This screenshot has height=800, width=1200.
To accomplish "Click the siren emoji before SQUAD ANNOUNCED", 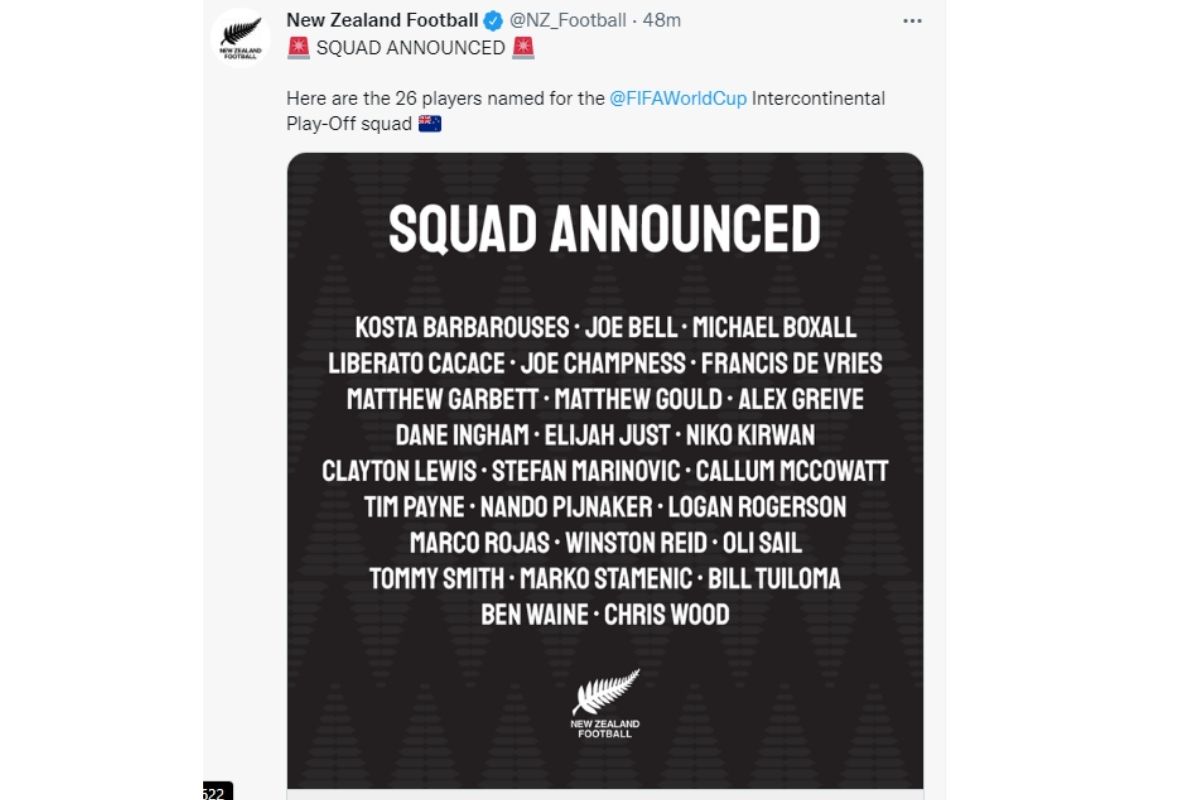I will tap(298, 47).
